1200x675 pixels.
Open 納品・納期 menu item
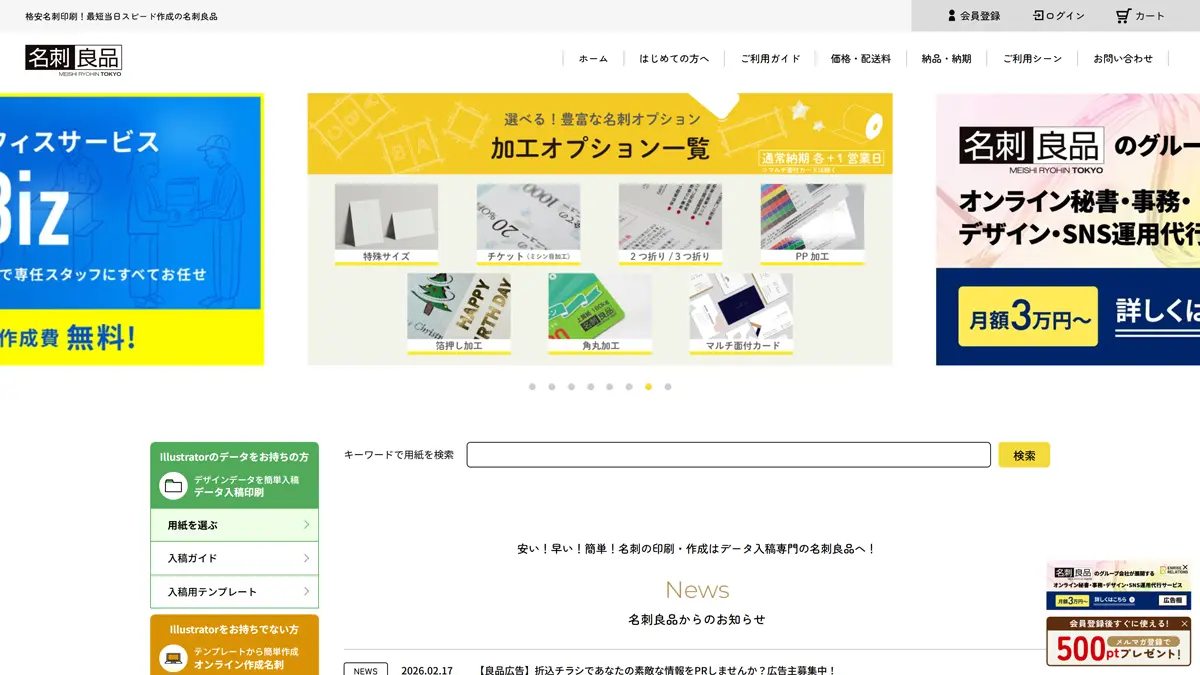[x=946, y=59]
